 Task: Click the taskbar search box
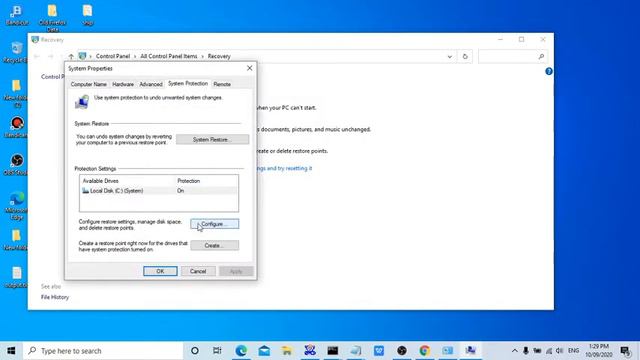pos(103,351)
